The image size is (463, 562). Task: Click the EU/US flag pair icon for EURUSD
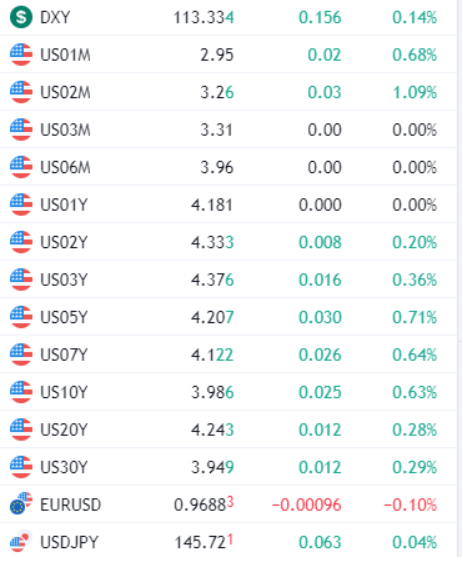pyautogui.click(x=21, y=504)
